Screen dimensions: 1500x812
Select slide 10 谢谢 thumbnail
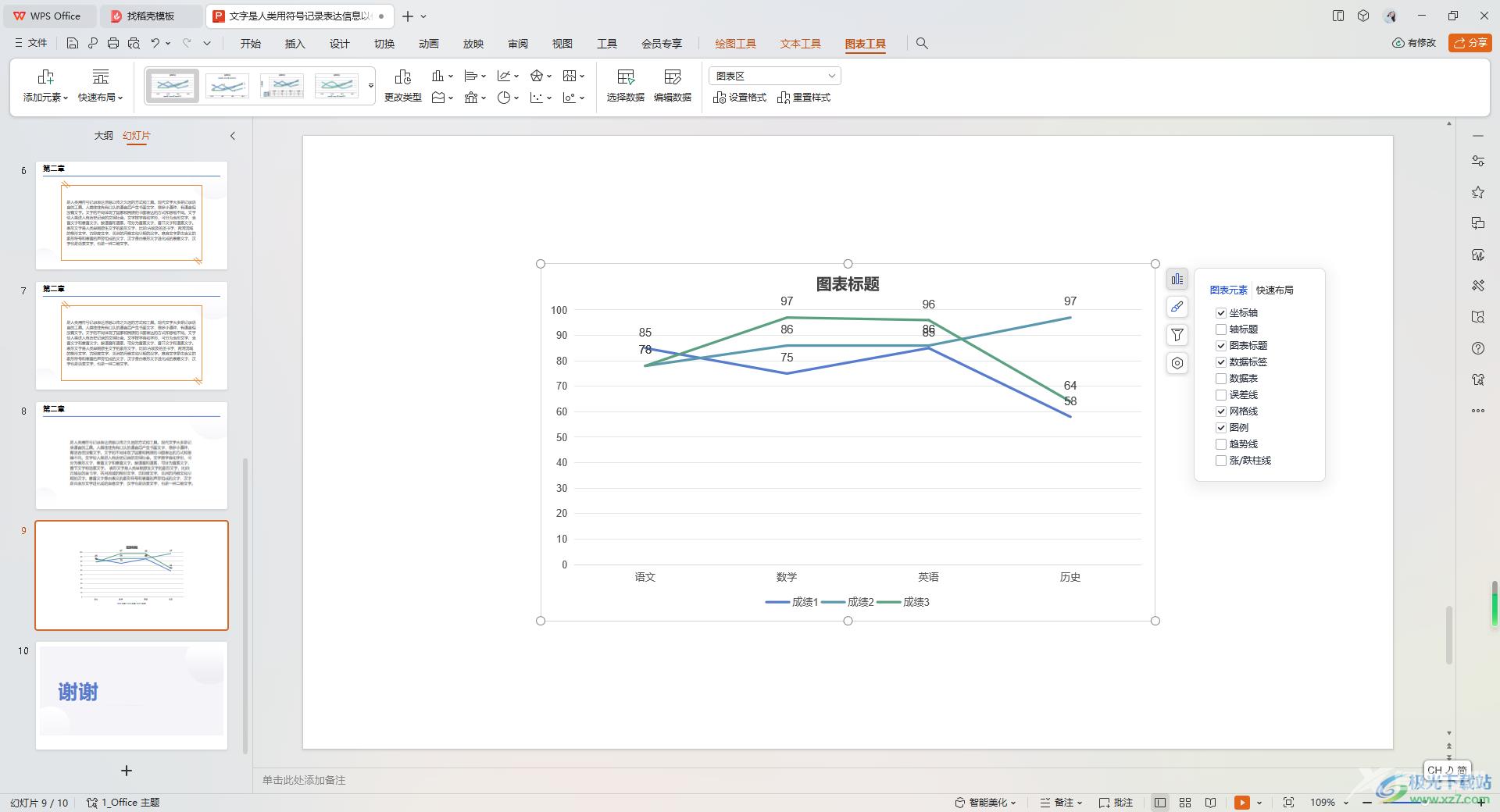pos(131,696)
